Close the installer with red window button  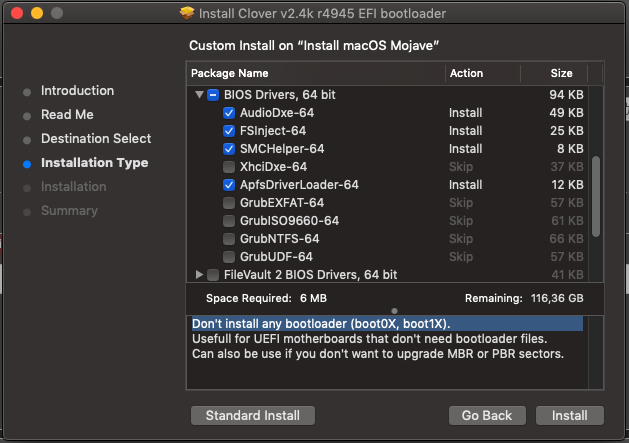pos(17,13)
